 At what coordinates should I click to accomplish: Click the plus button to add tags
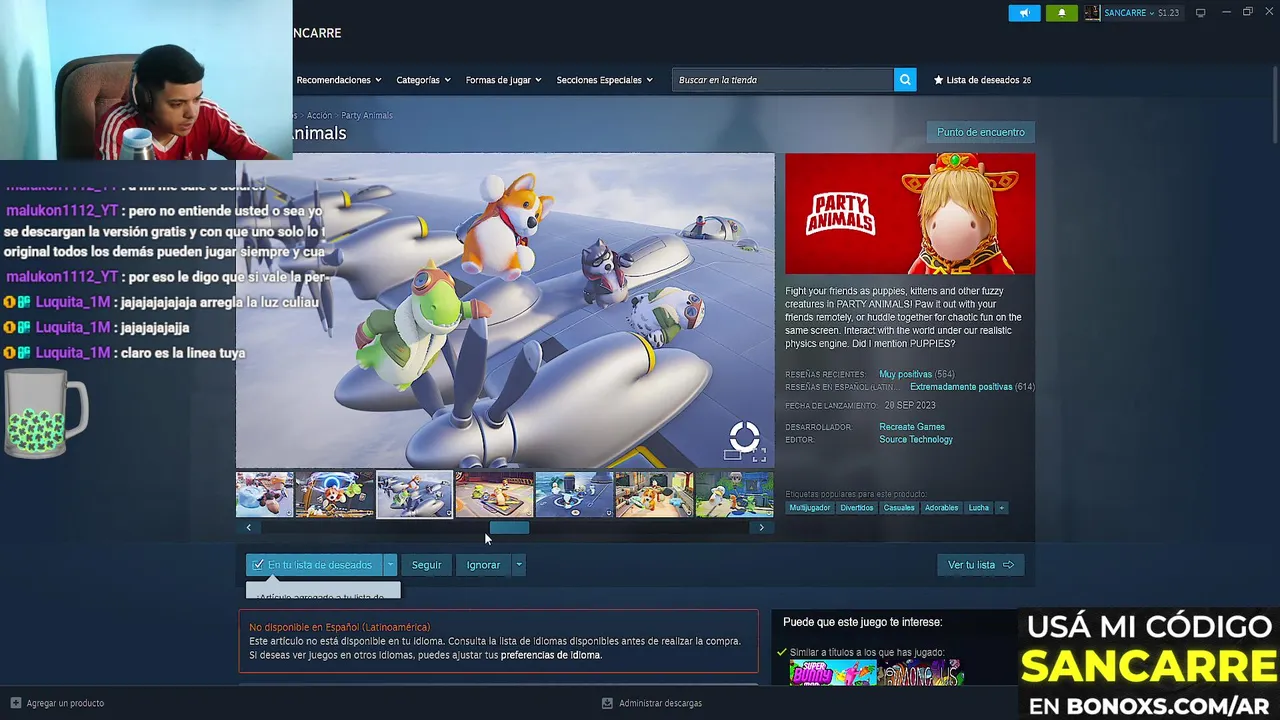click(x=1001, y=508)
